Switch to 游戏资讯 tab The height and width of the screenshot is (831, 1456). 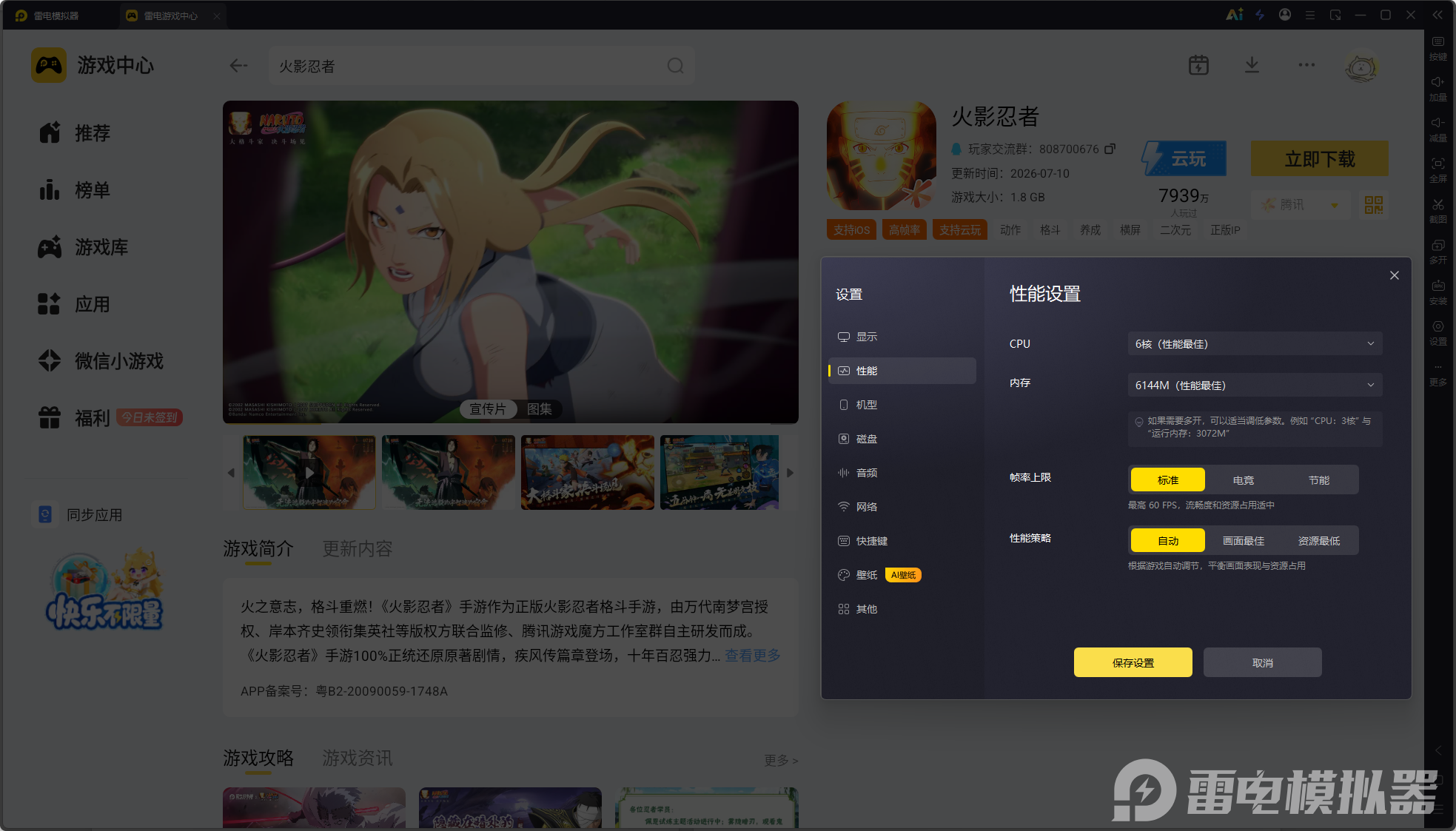358,758
